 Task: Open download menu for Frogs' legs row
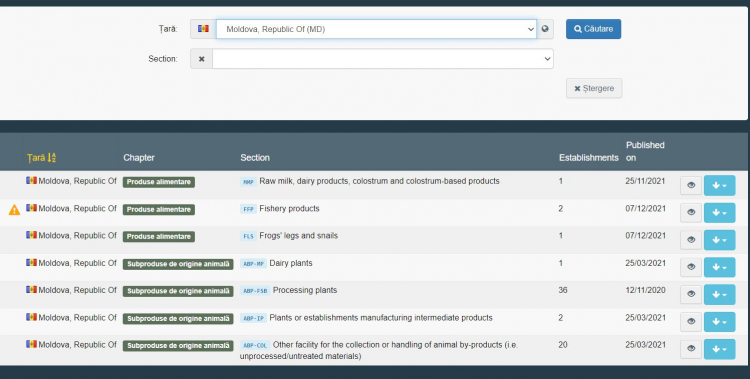click(719, 240)
